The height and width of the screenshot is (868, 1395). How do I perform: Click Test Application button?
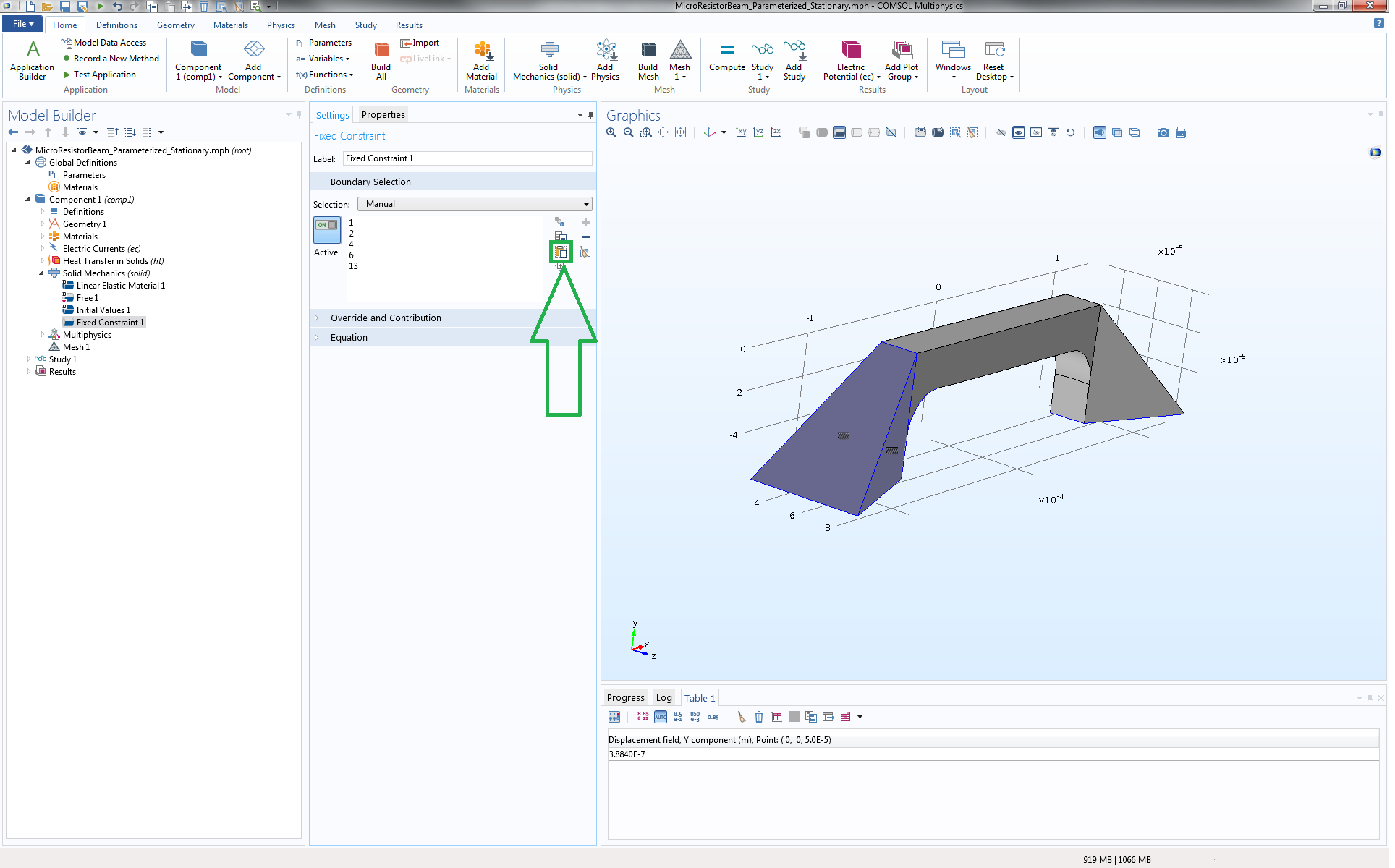(x=101, y=75)
